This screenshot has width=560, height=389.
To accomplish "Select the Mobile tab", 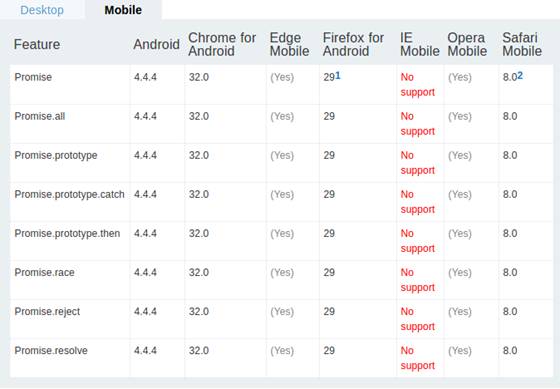I will click(123, 10).
